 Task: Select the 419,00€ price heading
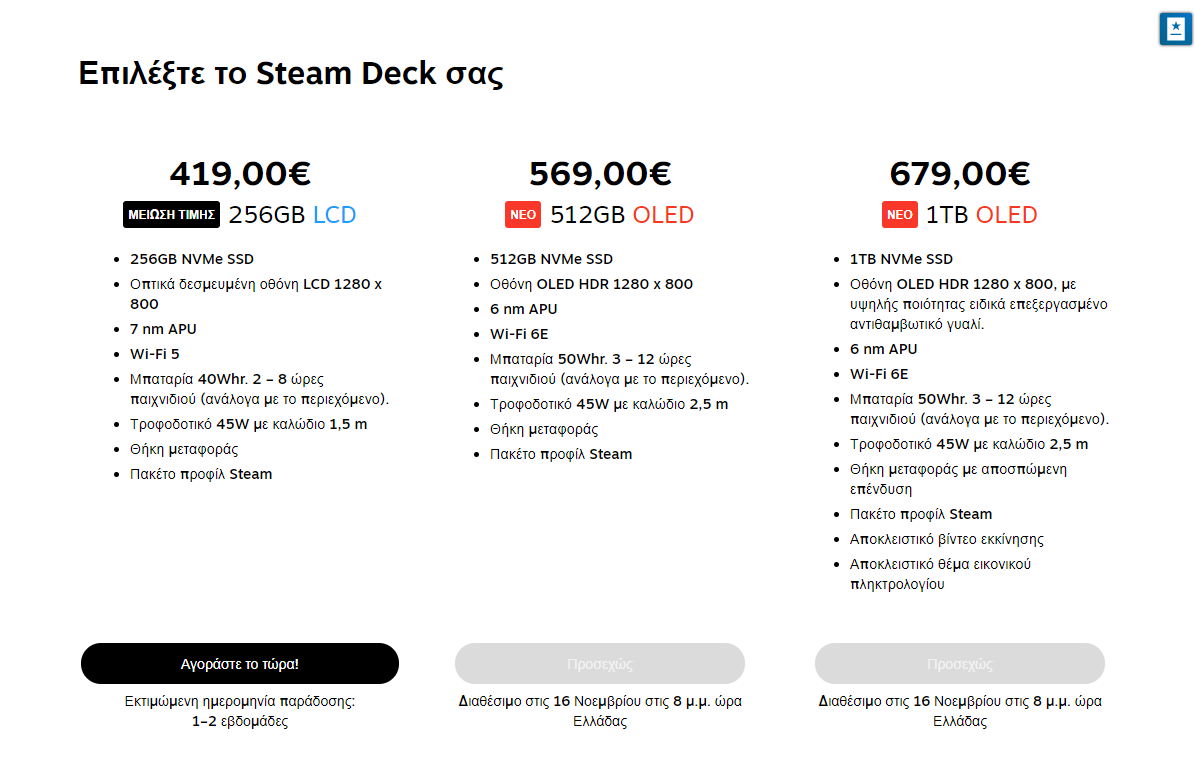(x=240, y=174)
